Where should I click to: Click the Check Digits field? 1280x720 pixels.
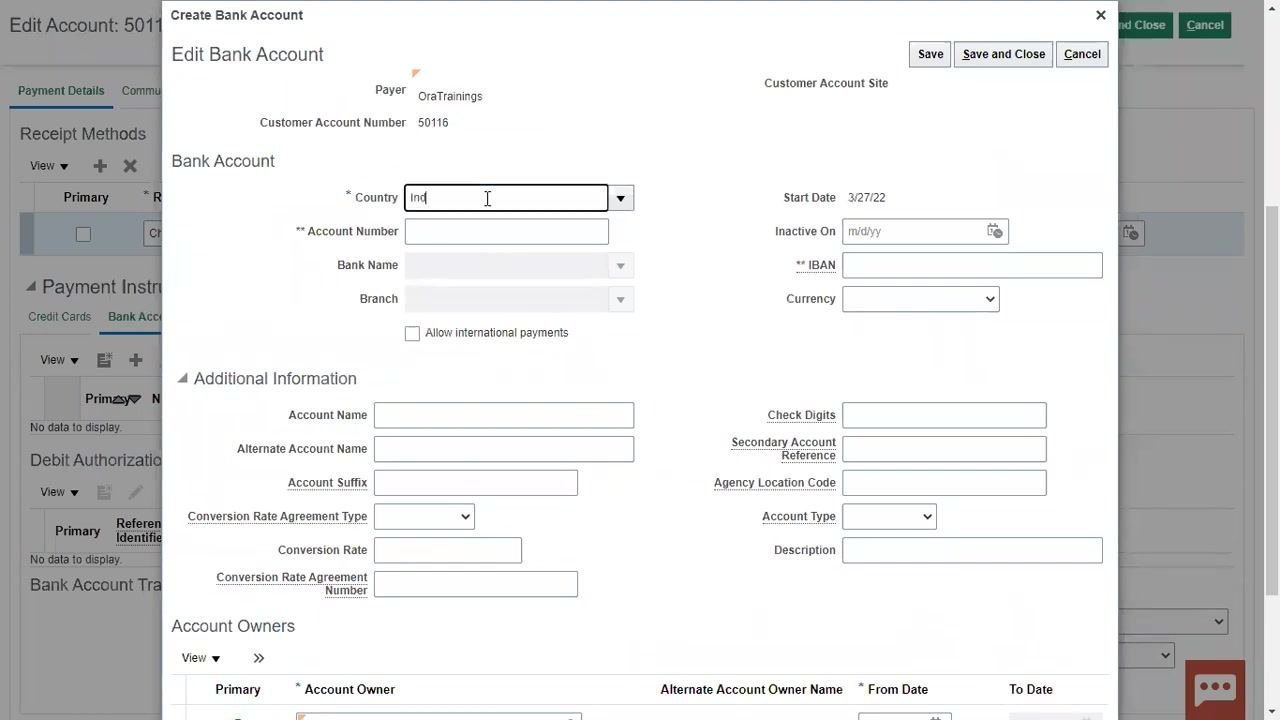pyautogui.click(x=944, y=415)
